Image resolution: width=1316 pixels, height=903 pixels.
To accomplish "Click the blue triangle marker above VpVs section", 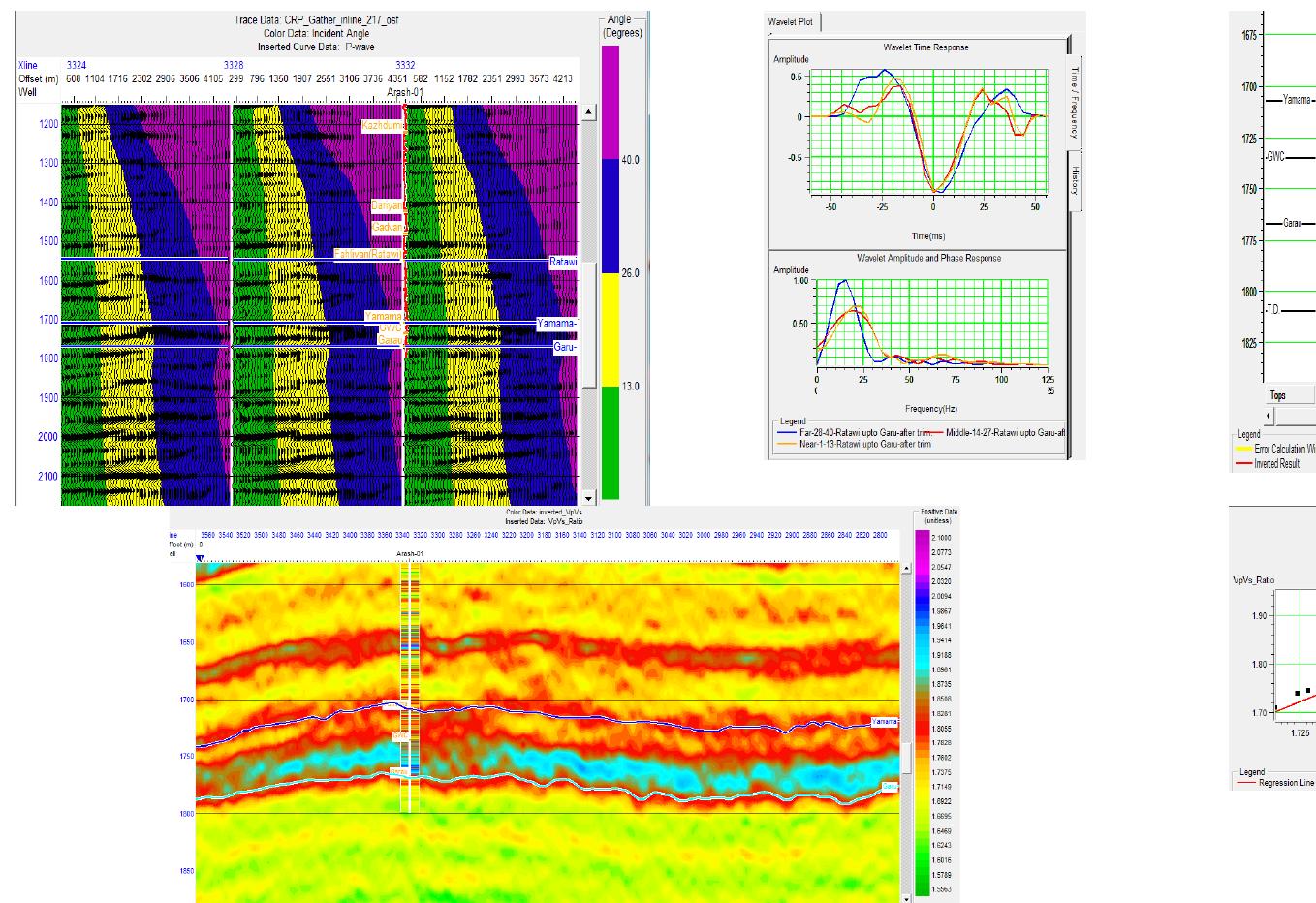I will pos(200,558).
